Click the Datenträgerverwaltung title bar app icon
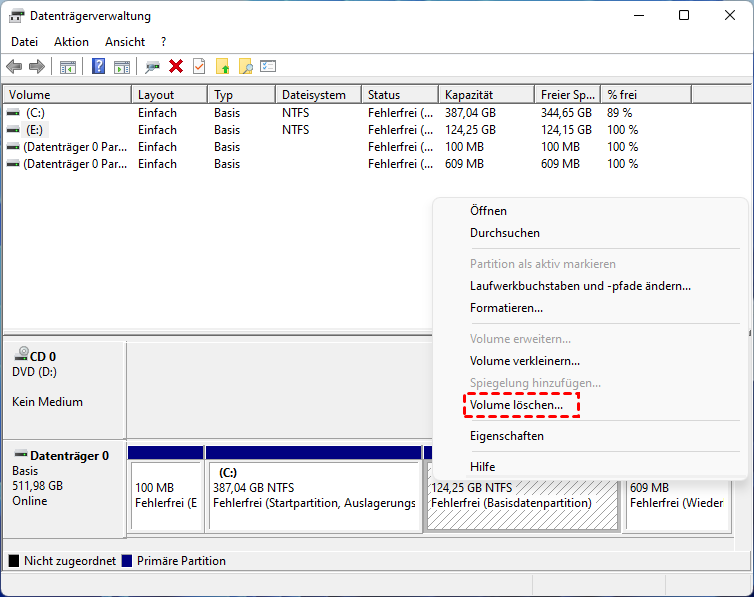Image resolution: width=754 pixels, height=597 pixels. (x=16, y=16)
